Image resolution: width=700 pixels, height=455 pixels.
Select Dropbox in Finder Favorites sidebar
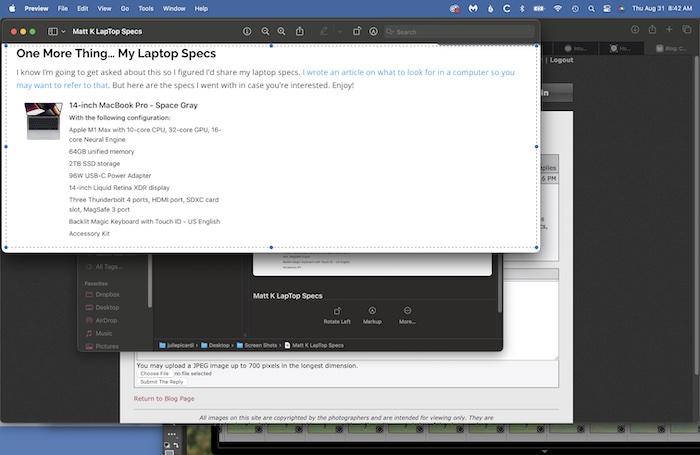pos(108,294)
